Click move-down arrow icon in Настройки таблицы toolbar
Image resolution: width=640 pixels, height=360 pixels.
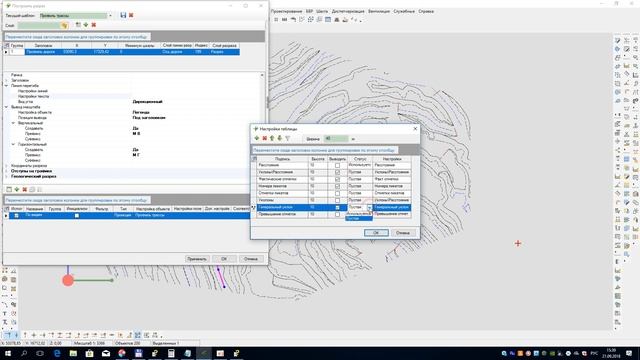pyautogui.click(x=280, y=139)
